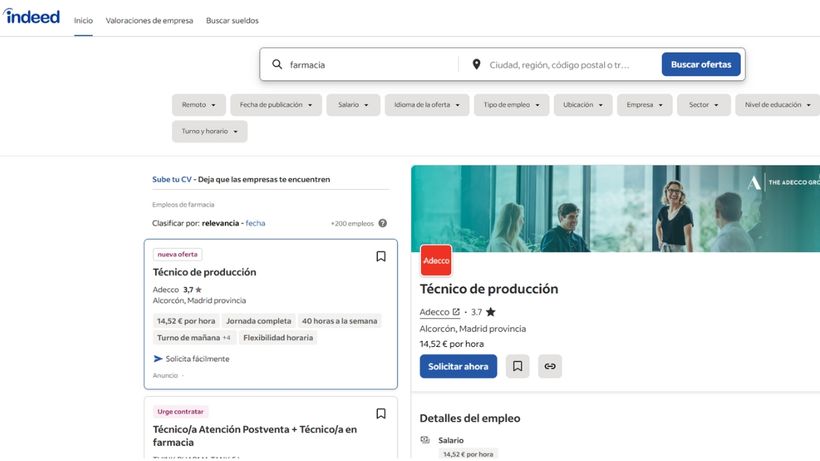Screen dimensions: 820x461
Task: Open Técnico de producción job card title
Action: tap(204, 272)
